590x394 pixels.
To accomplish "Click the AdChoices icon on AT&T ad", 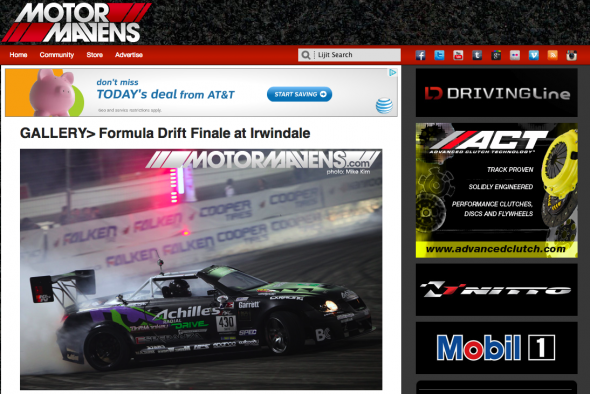I will pos(393,72).
